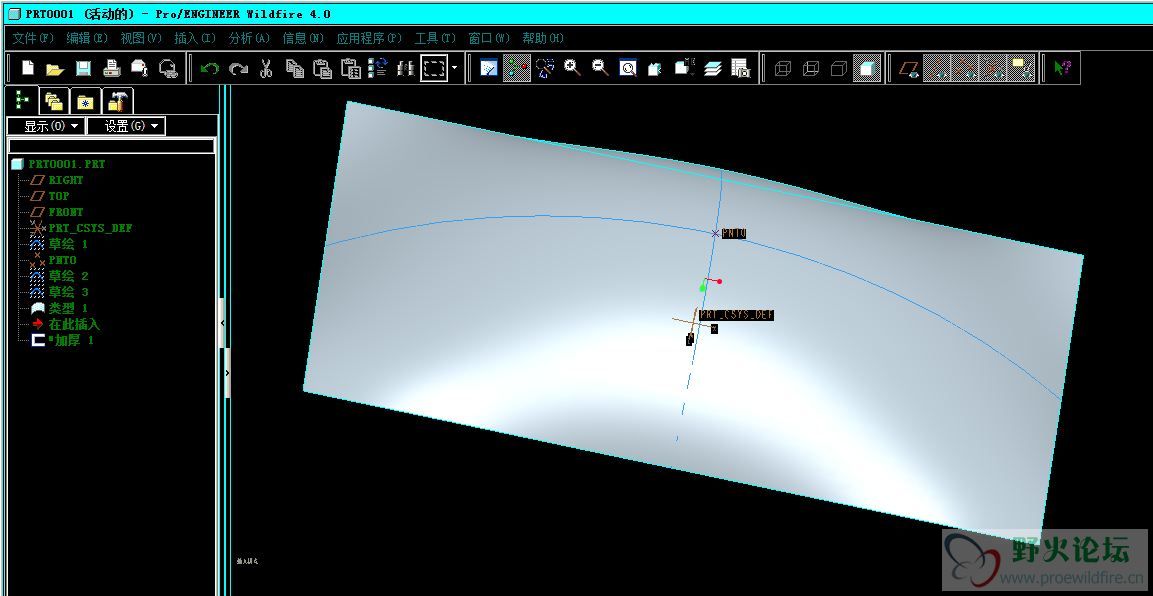The image size is (1153, 596).
Task: Open the 视图(V) menu
Action: point(141,38)
